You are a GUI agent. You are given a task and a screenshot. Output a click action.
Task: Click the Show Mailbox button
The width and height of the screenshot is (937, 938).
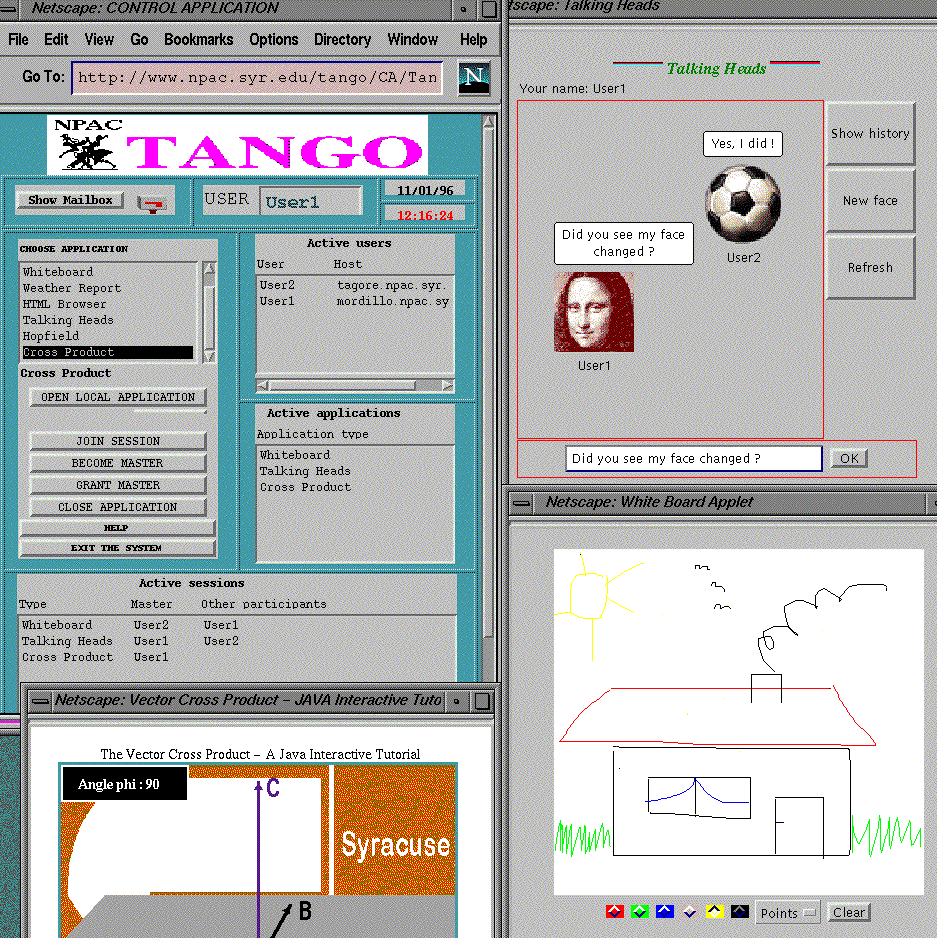tap(70, 200)
